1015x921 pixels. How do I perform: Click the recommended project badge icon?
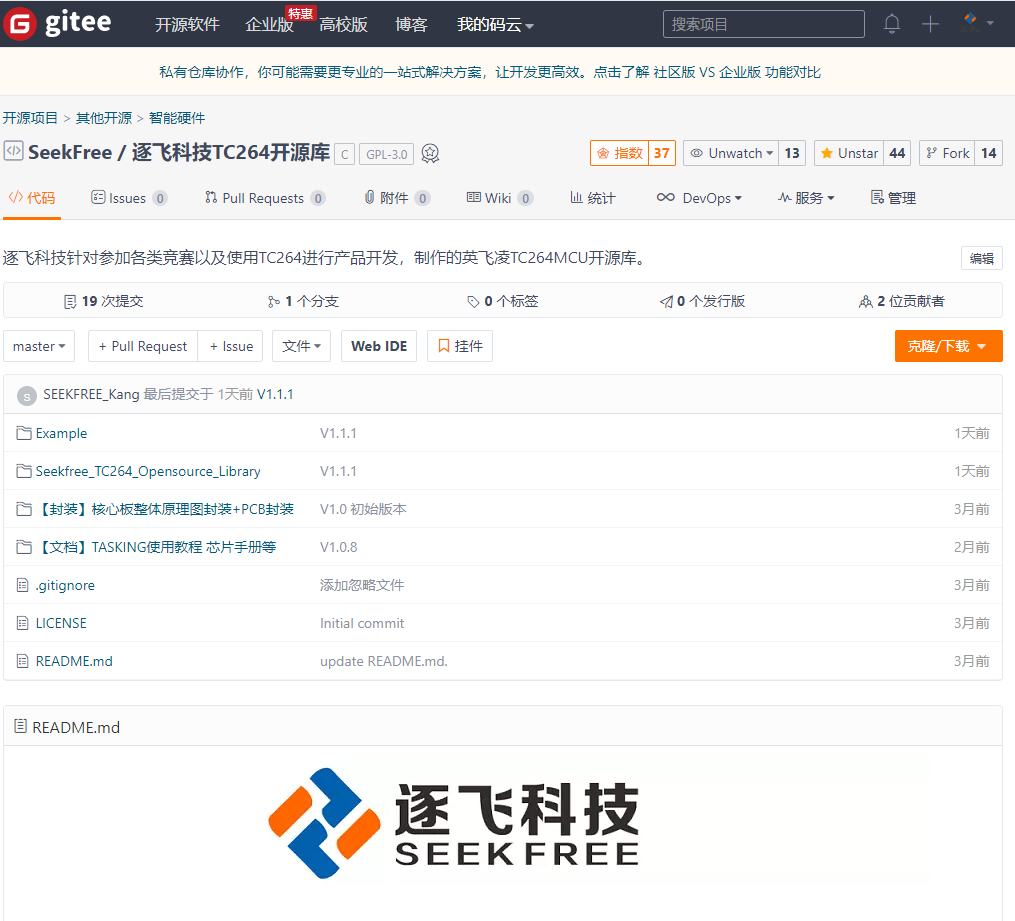coord(430,153)
